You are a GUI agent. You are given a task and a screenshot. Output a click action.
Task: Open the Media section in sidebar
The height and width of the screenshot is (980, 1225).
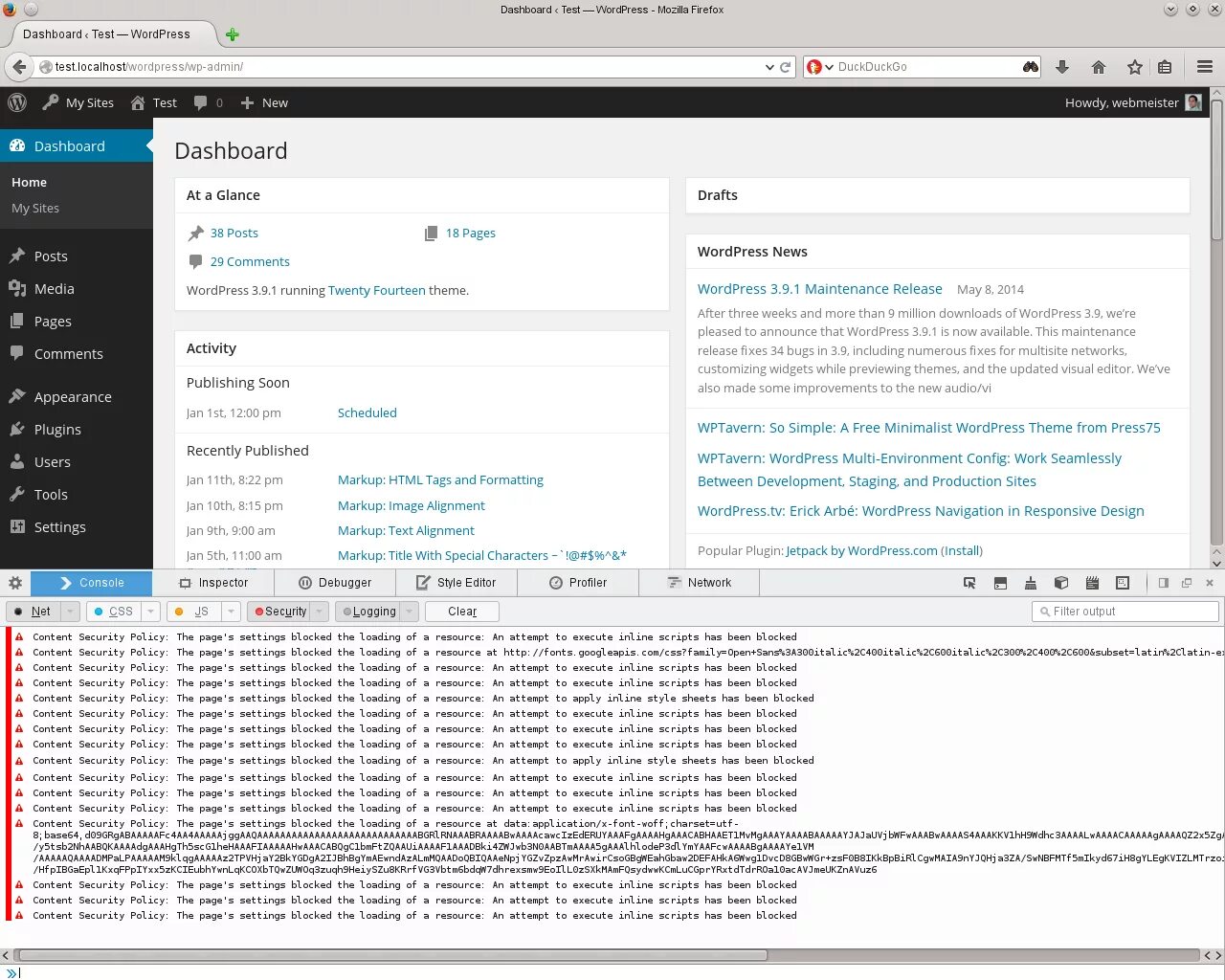tap(54, 289)
